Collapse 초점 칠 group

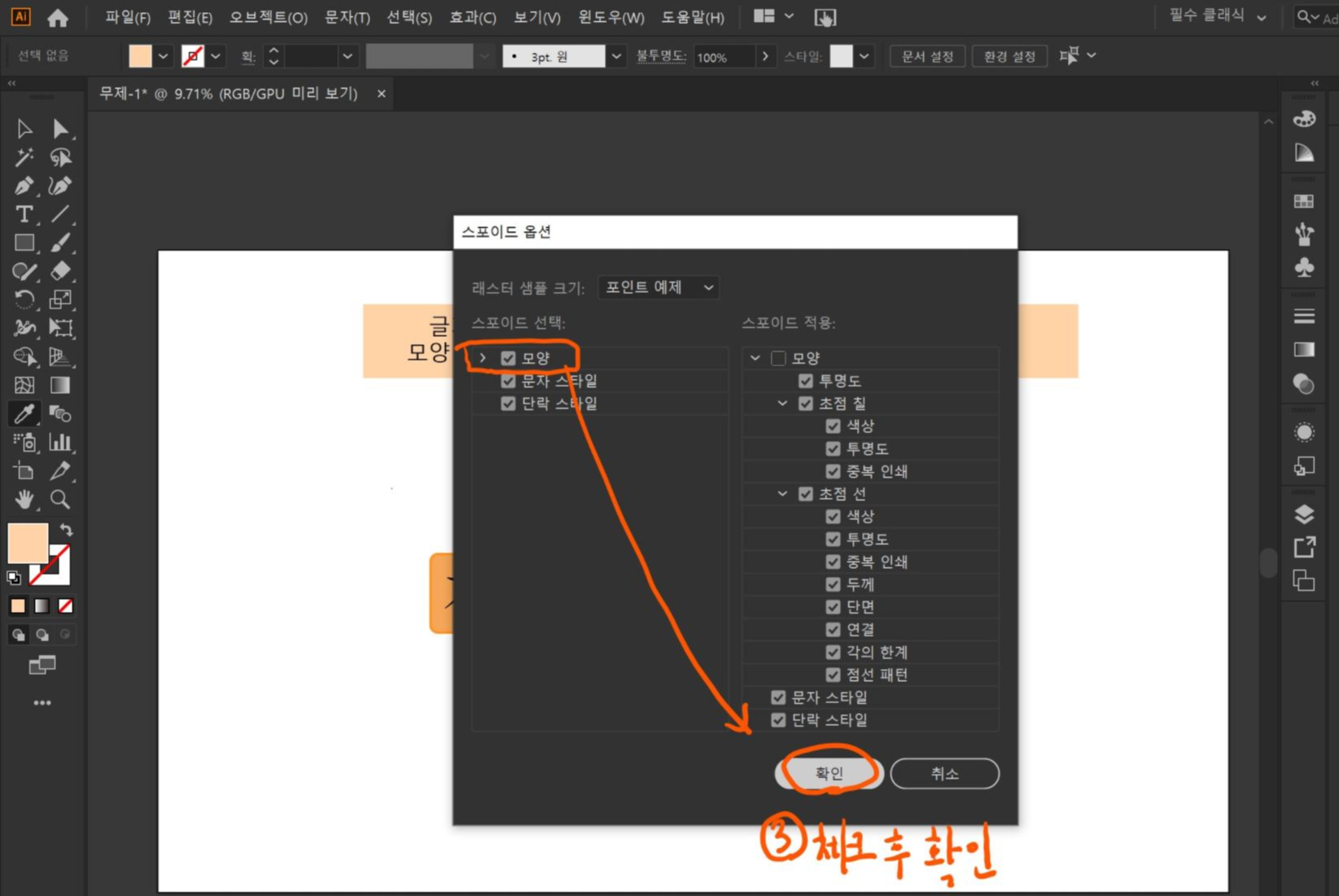coord(782,404)
